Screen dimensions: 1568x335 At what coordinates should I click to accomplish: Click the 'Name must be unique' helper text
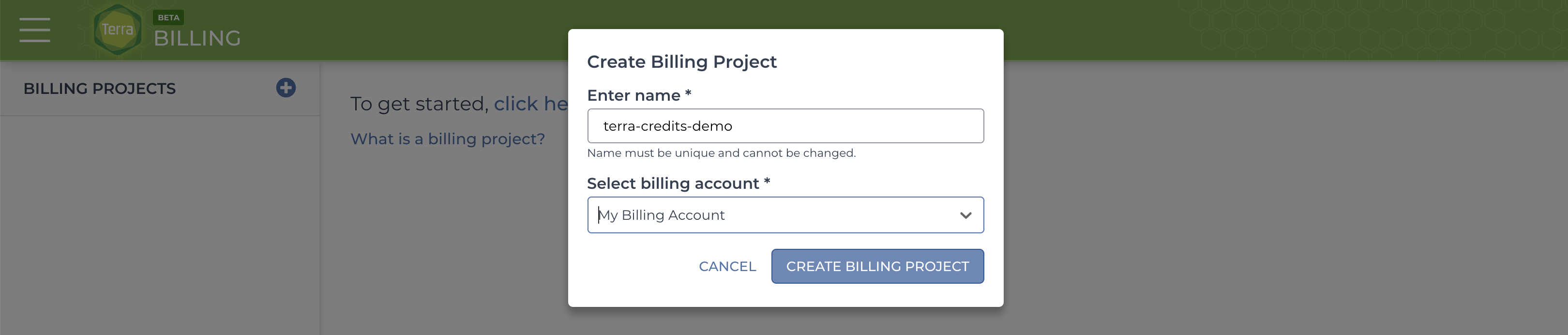pyautogui.click(x=721, y=153)
